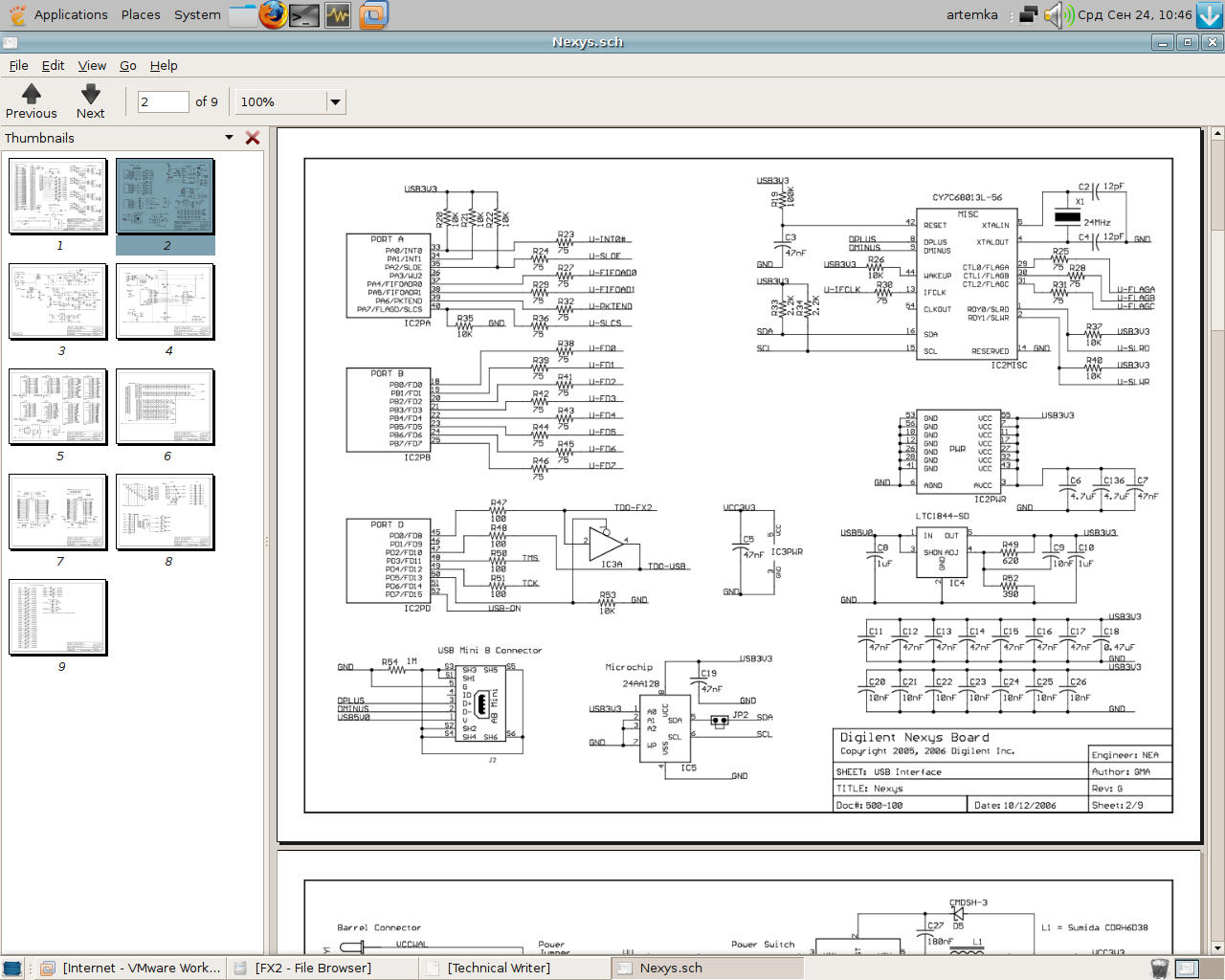This screenshot has height=980, width=1225.
Task: Launch the terminal from the top panel
Action: click(304, 15)
